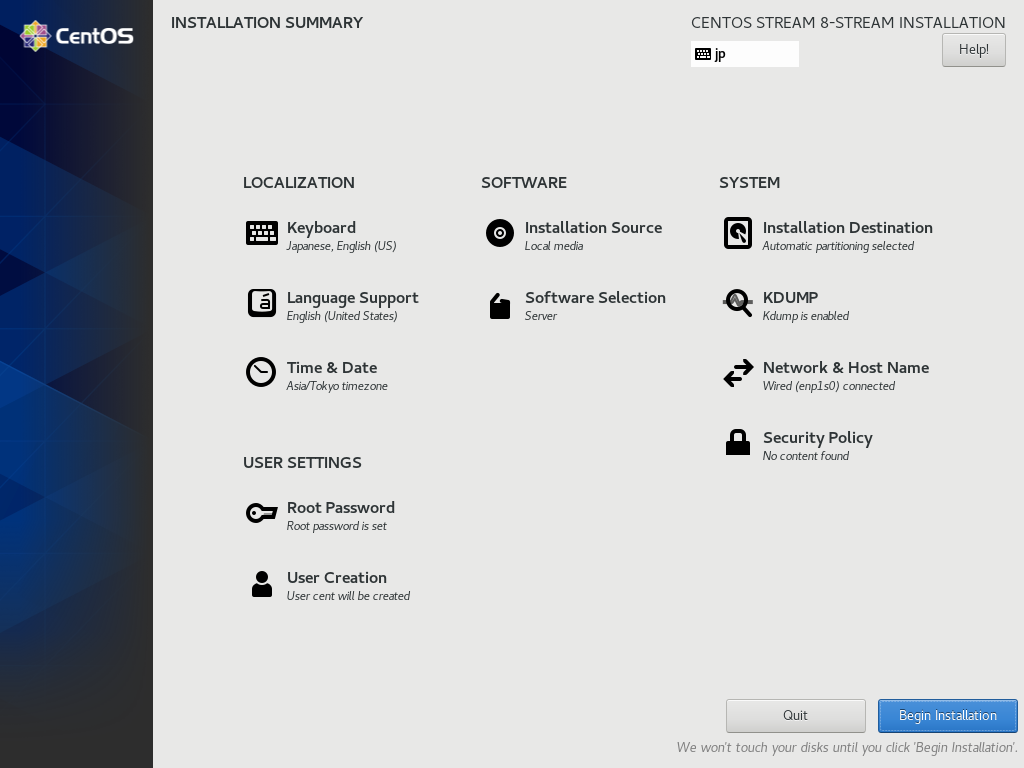Click the "INSTALLATION SUMMARY" page title
This screenshot has width=1024, height=768.
point(266,23)
